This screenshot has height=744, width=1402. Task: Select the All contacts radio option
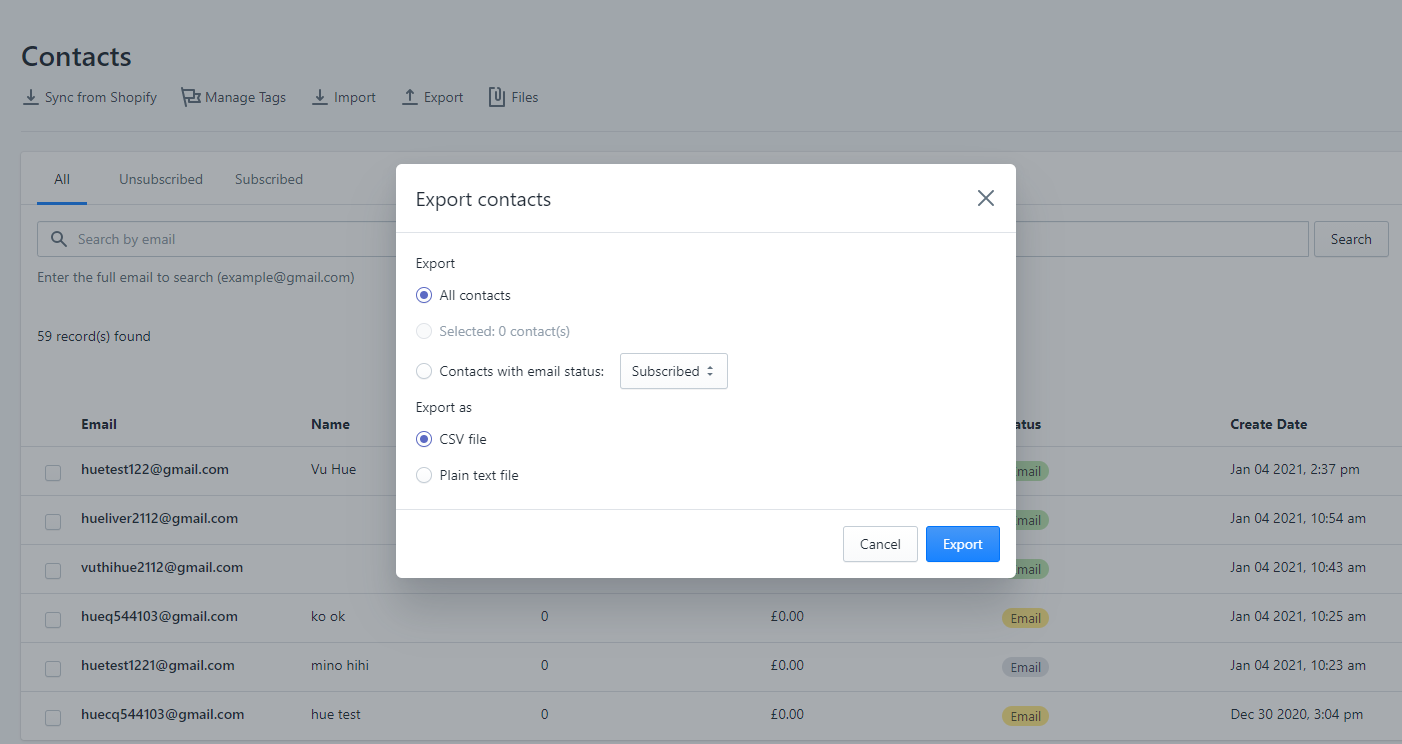coord(424,295)
